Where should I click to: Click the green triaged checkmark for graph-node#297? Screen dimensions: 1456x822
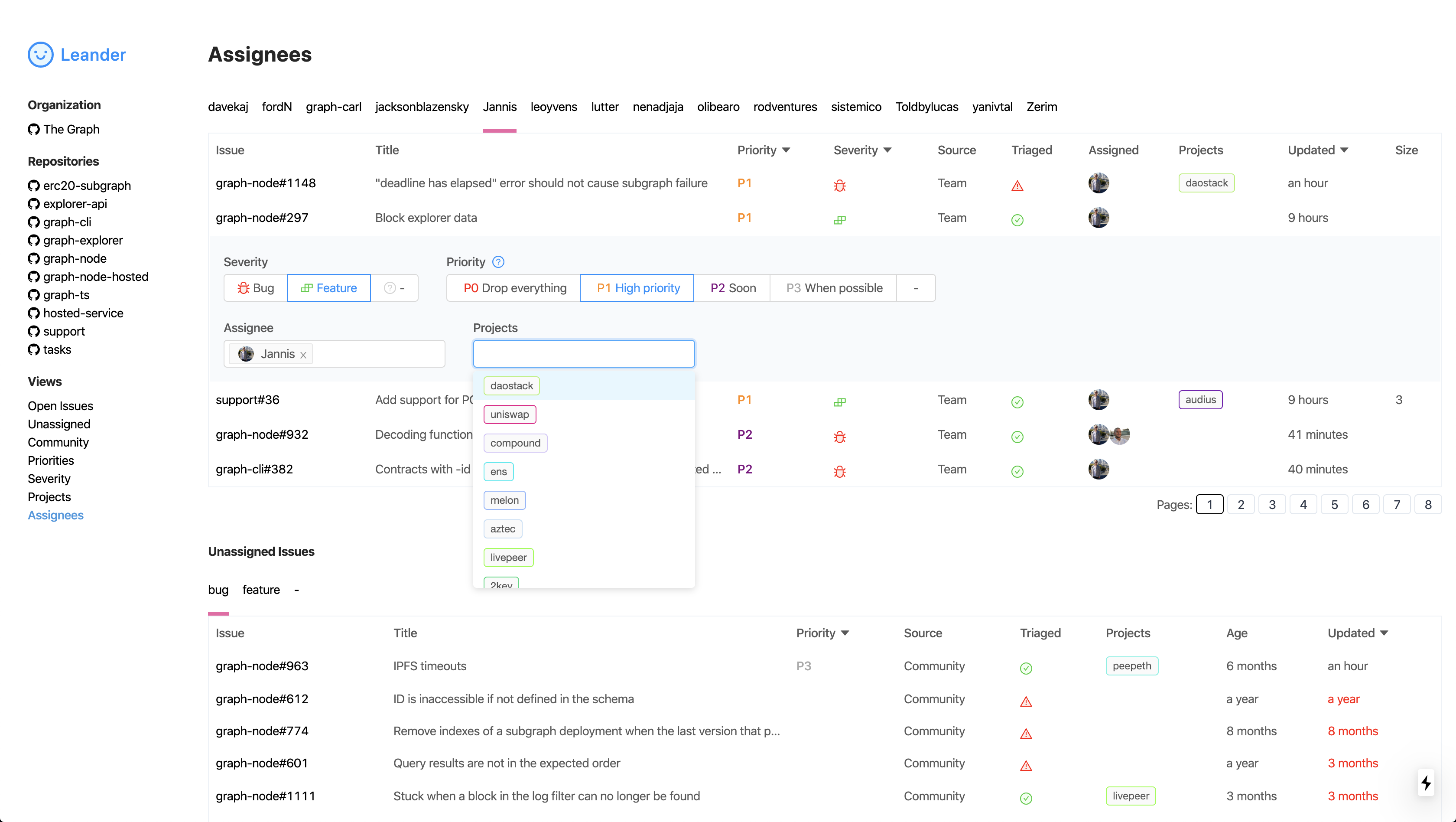[x=1017, y=220]
